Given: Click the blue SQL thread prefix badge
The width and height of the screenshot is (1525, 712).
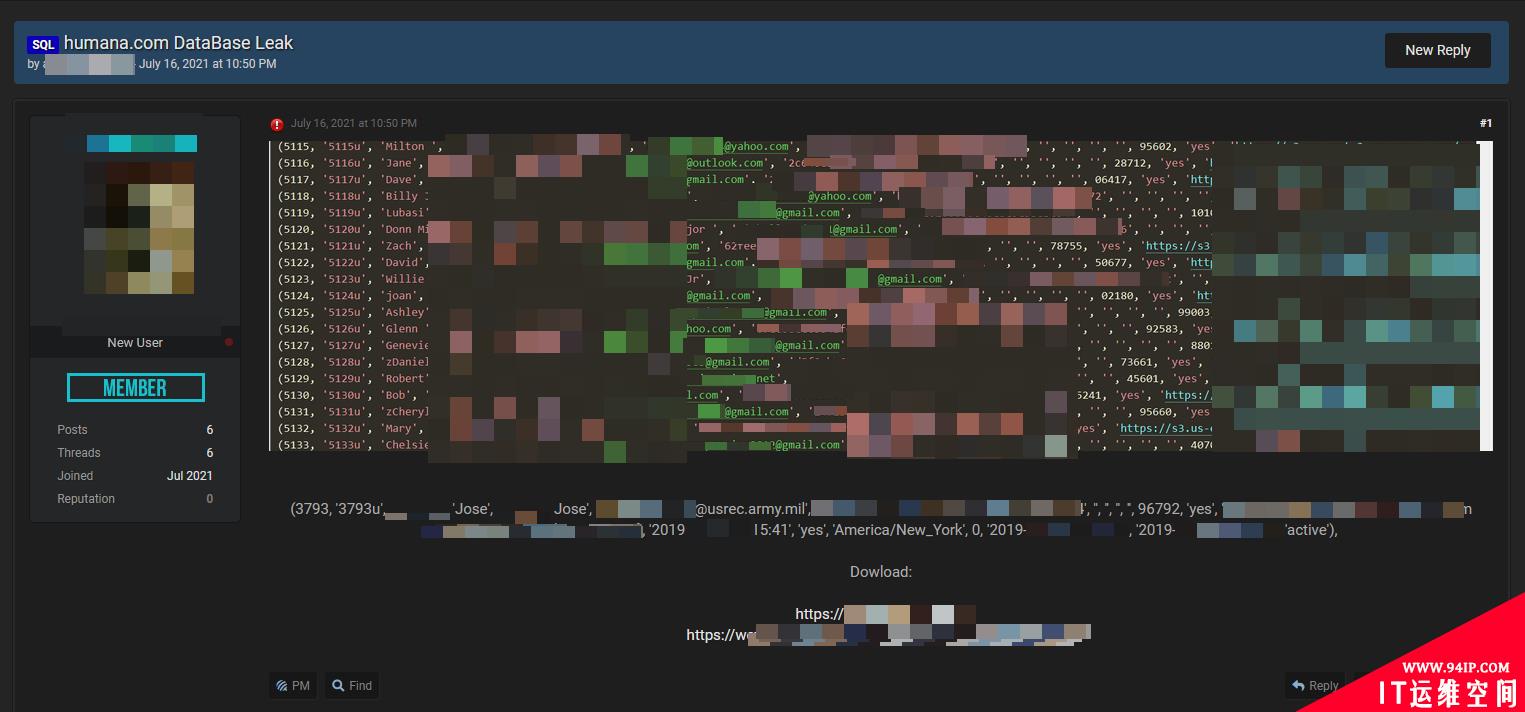Looking at the screenshot, I should point(43,45).
